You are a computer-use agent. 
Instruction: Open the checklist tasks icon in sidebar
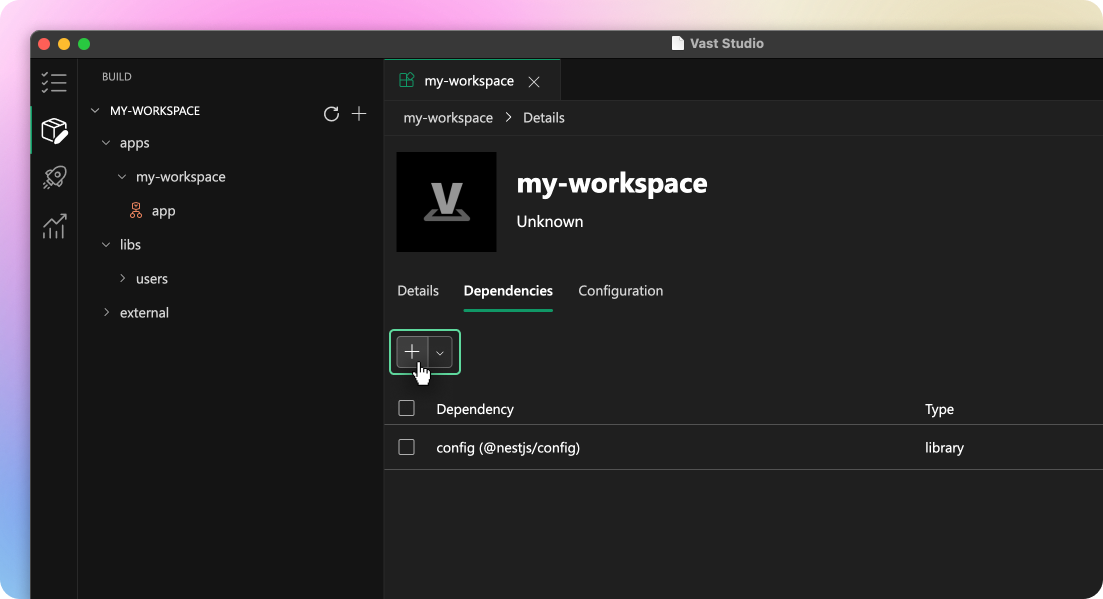(54, 83)
